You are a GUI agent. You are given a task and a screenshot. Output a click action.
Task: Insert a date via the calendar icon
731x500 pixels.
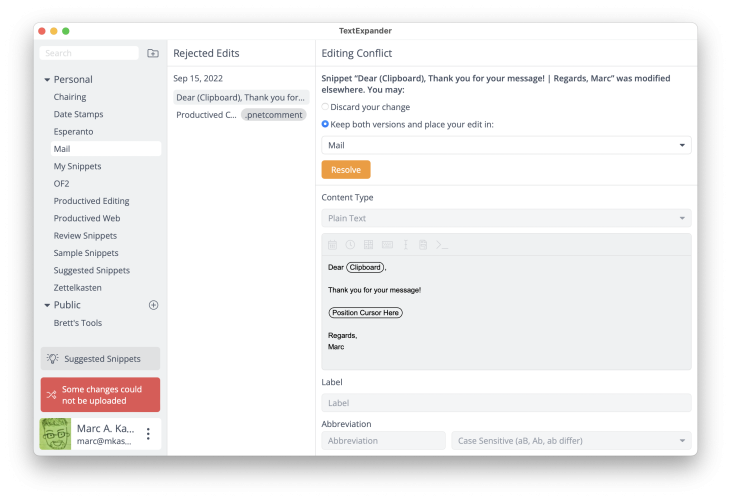332,245
